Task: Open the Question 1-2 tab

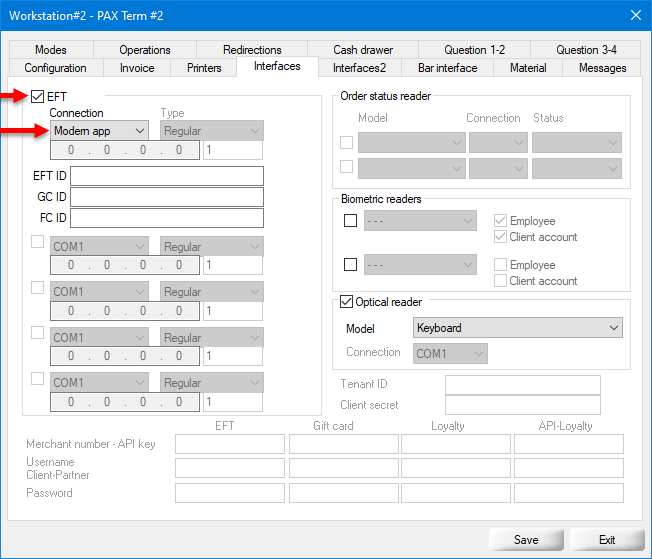Action: tap(474, 50)
